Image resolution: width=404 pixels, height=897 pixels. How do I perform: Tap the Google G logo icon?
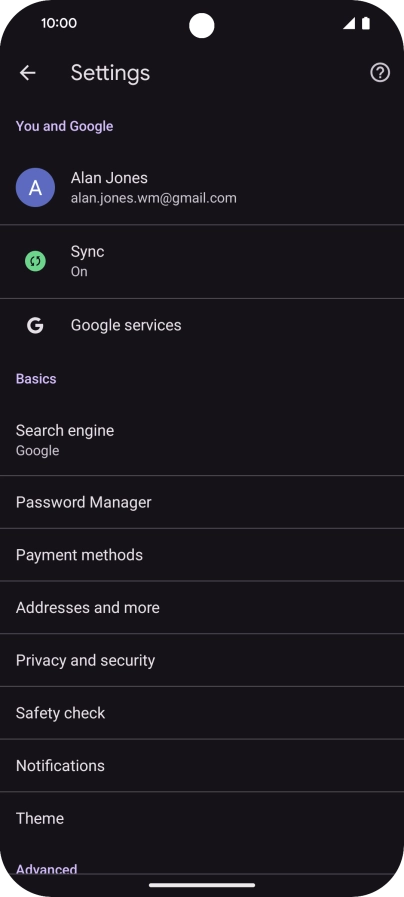tap(35, 326)
